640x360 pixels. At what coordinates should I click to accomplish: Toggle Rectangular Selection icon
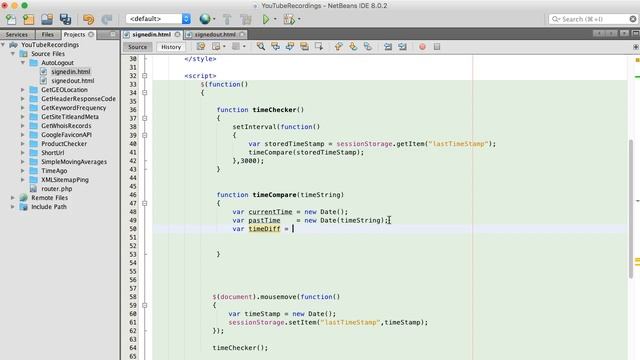(319, 47)
